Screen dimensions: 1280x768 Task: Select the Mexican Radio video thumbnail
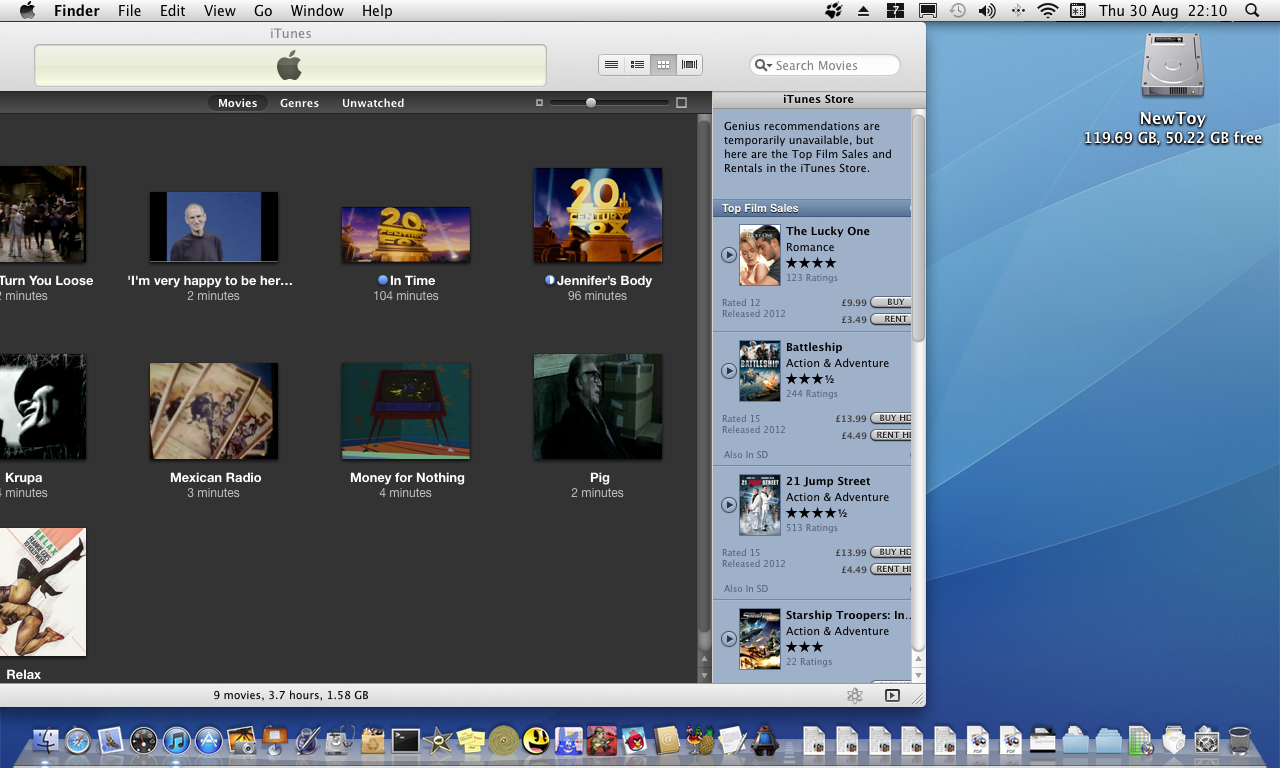pyautogui.click(x=214, y=411)
